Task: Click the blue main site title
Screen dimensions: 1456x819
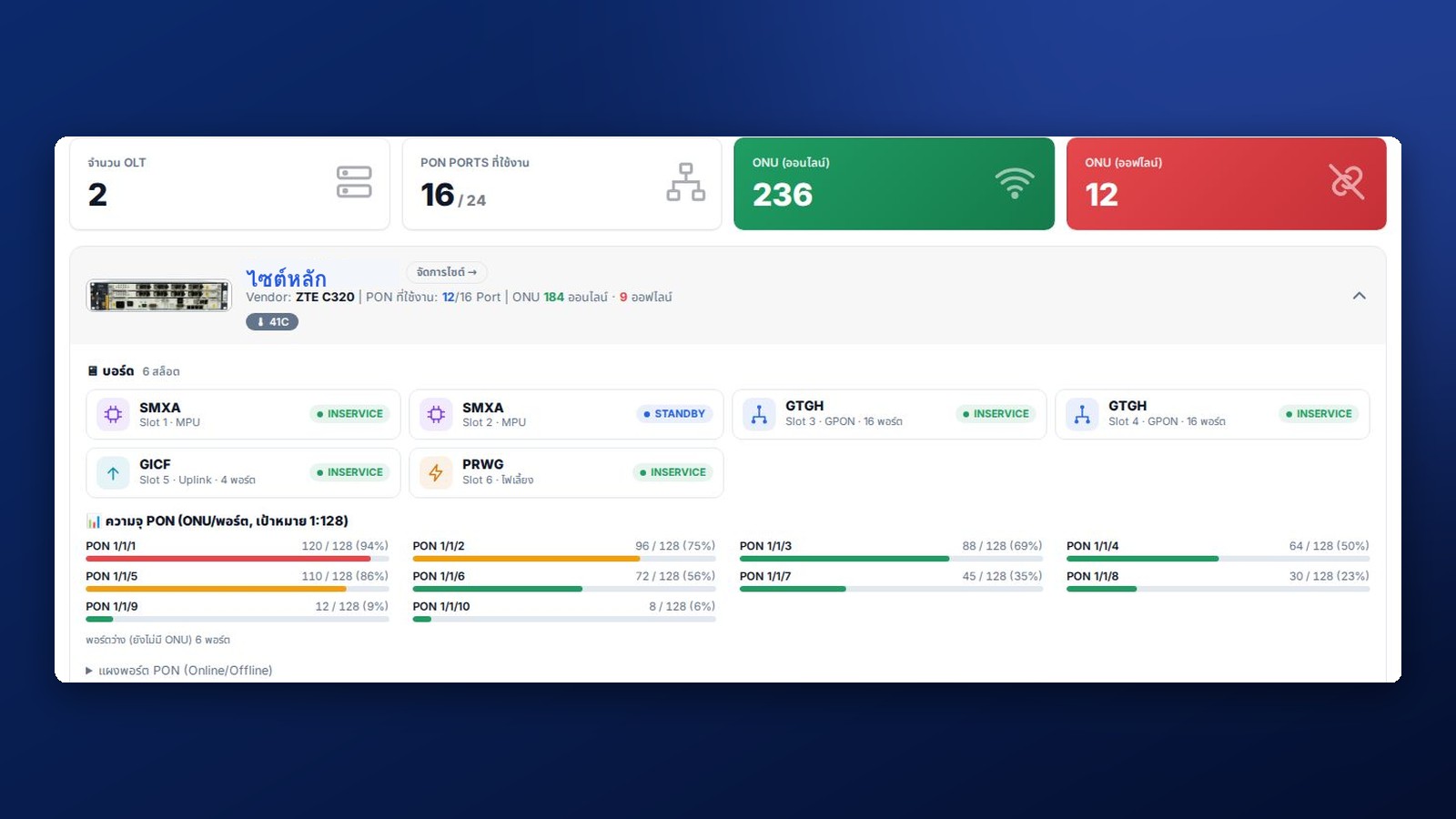Action: click(x=286, y=278)
